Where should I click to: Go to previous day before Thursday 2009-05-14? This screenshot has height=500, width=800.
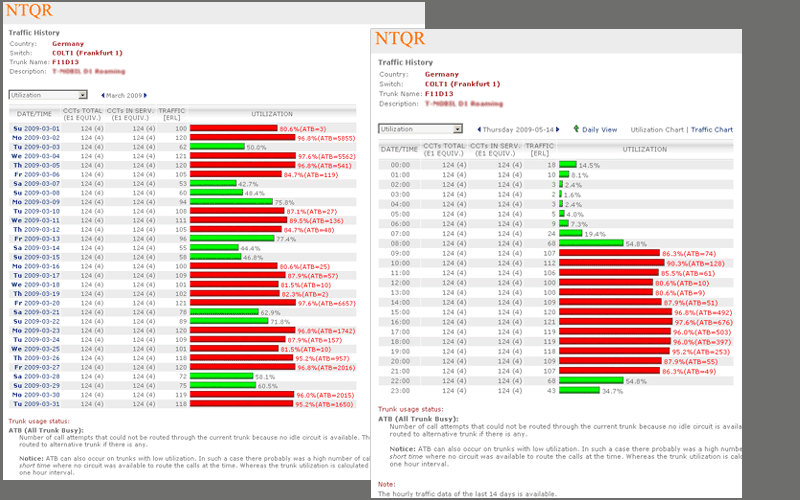coord(480,130)
